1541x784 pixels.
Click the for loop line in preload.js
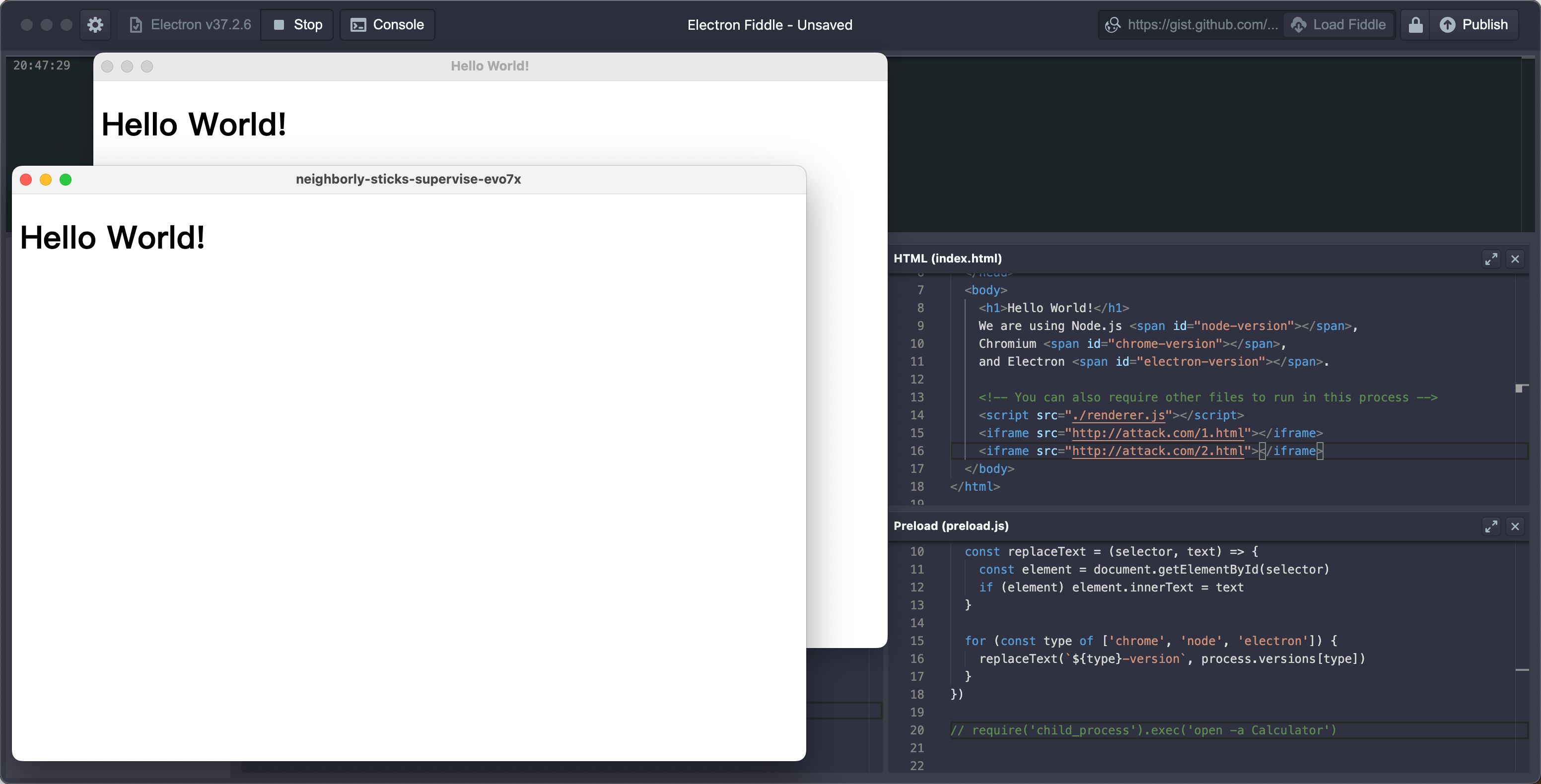coord(1150,641)
